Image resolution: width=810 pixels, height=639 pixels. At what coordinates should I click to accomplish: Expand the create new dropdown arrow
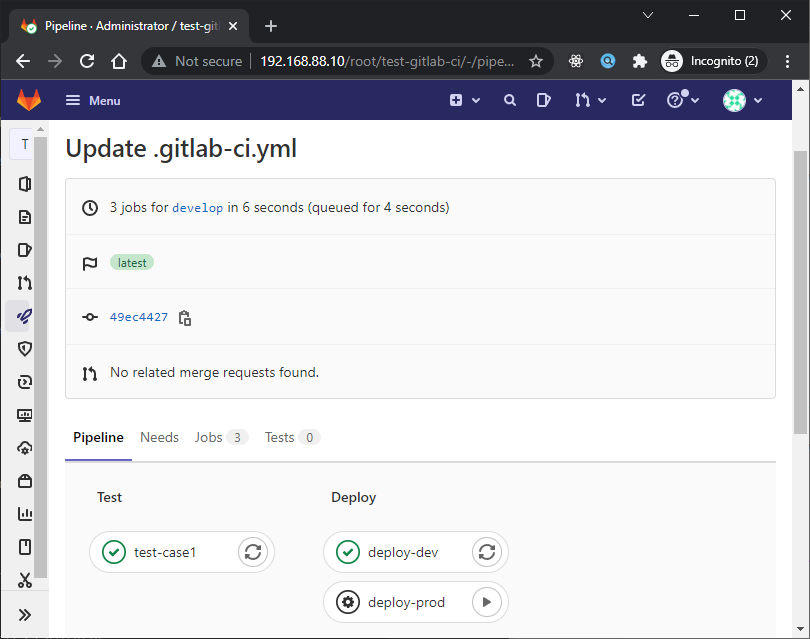476,101
